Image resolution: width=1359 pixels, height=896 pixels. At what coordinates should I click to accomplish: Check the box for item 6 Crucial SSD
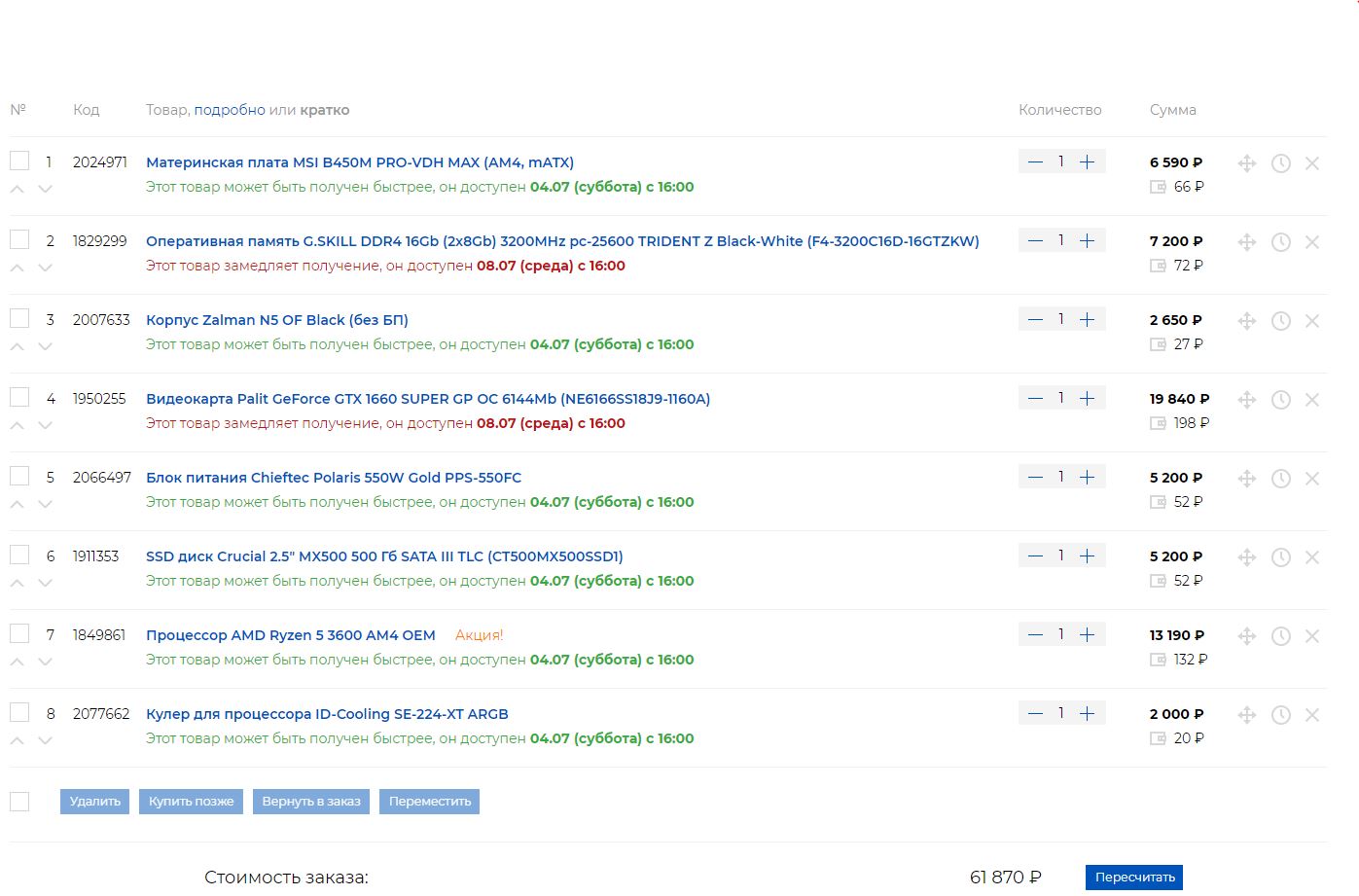tap(19, 555)
